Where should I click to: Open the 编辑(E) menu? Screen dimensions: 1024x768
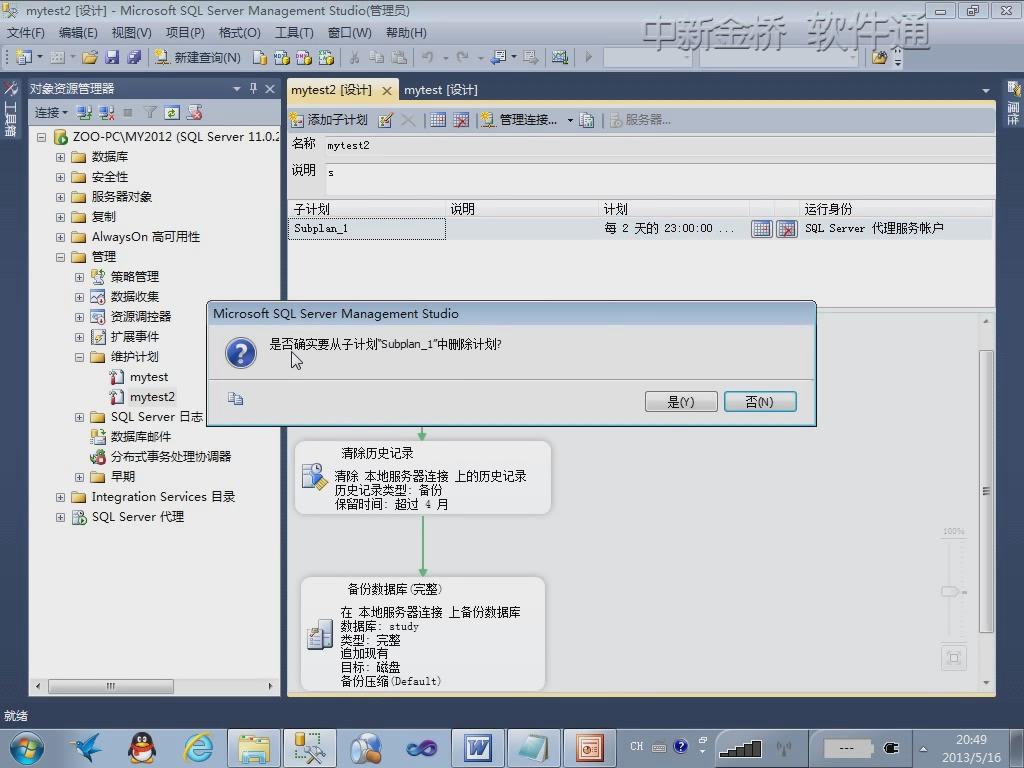click(78, 33)
